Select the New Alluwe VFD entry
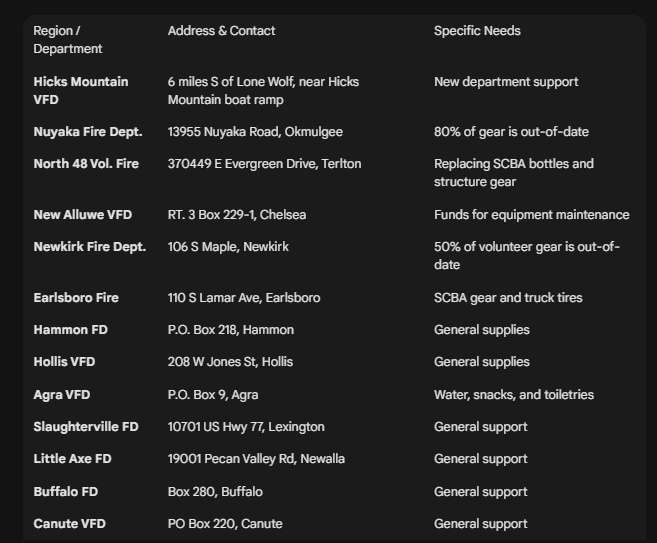Viewport: 657px width, 543px height. click(82, 215)
